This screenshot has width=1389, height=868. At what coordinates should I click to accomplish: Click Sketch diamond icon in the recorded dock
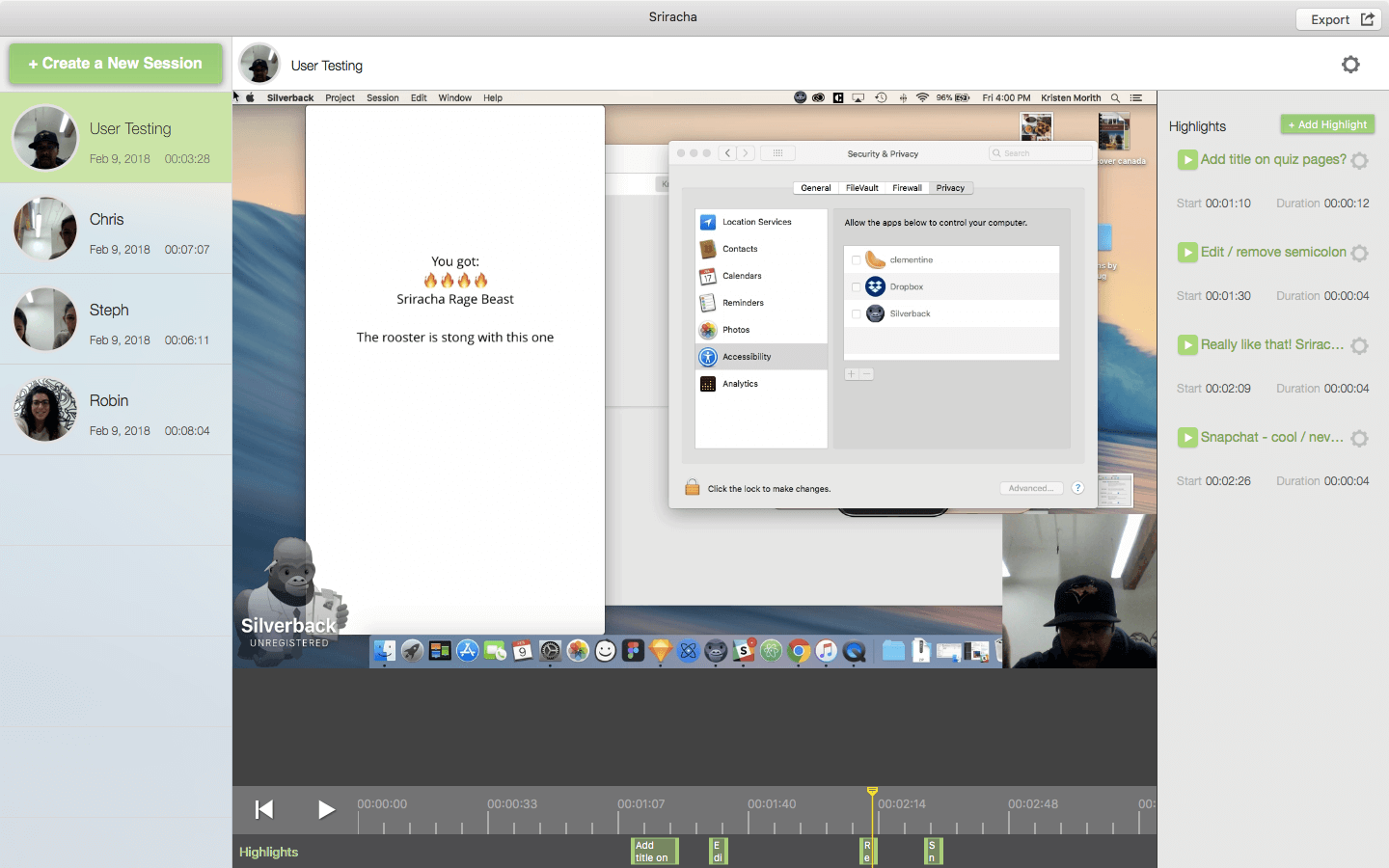[661, 651]
